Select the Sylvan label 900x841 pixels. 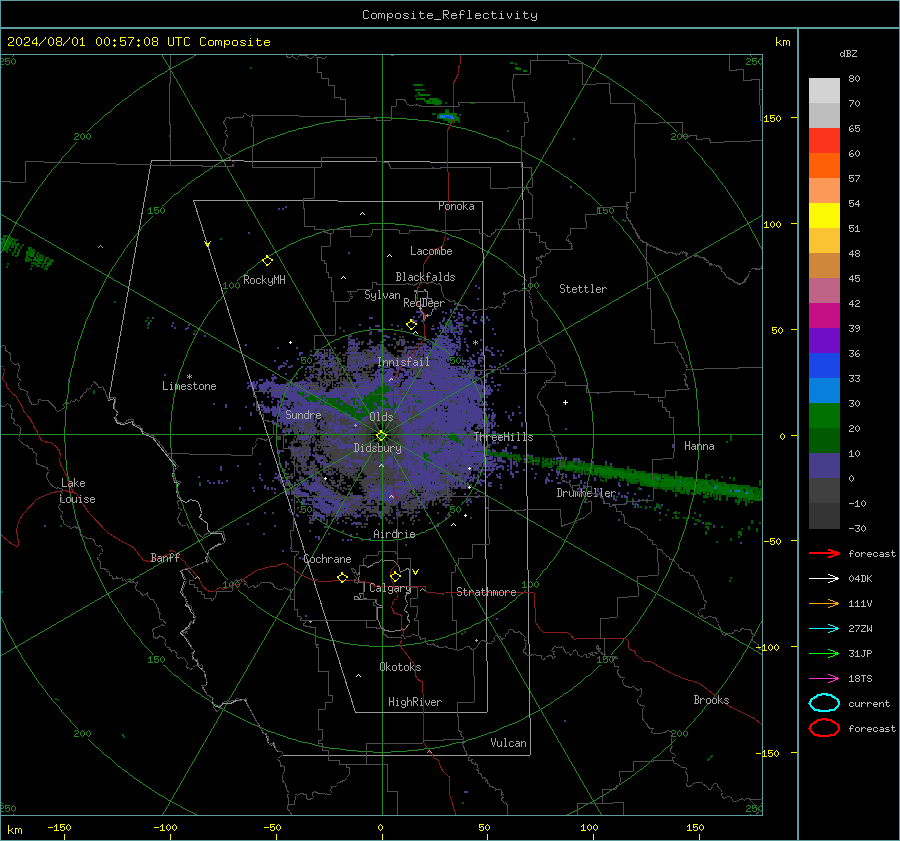click(382, 295)
